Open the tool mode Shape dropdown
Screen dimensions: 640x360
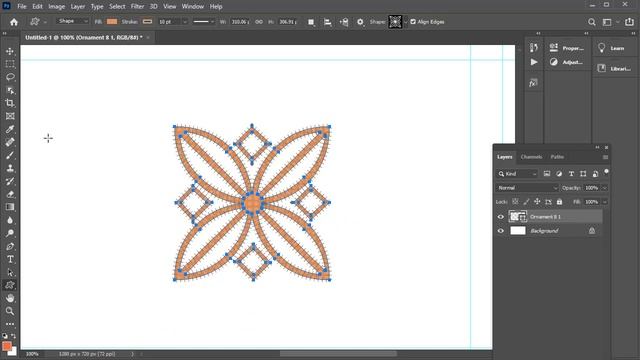pyautogui.click(x=73, y=21)
